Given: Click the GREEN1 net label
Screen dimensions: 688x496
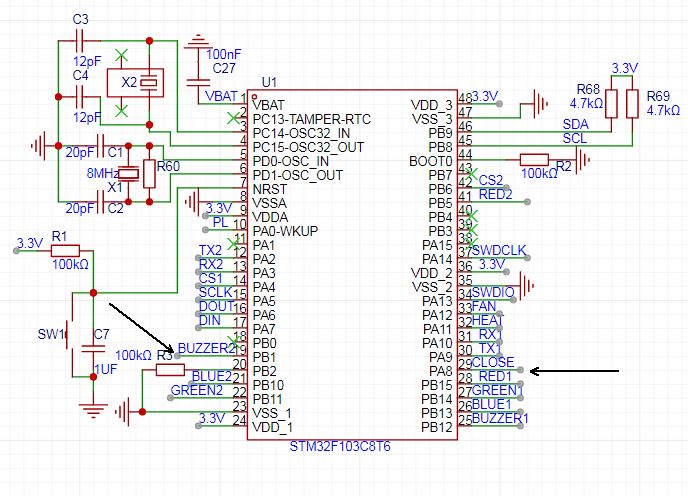Looking at the screenshot, I should click(498, 391).
